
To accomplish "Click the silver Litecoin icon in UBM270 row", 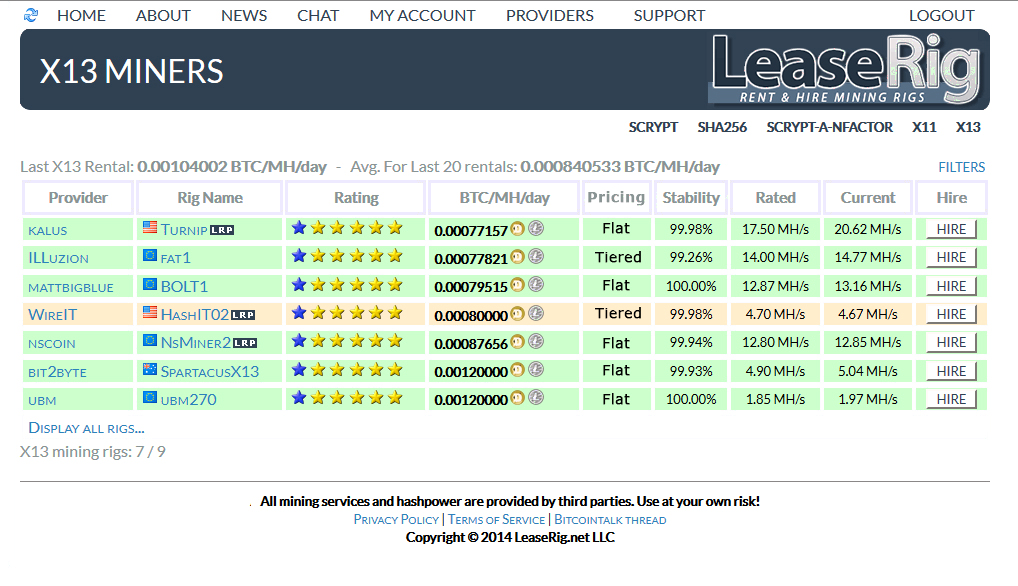I will pos(536,398).
